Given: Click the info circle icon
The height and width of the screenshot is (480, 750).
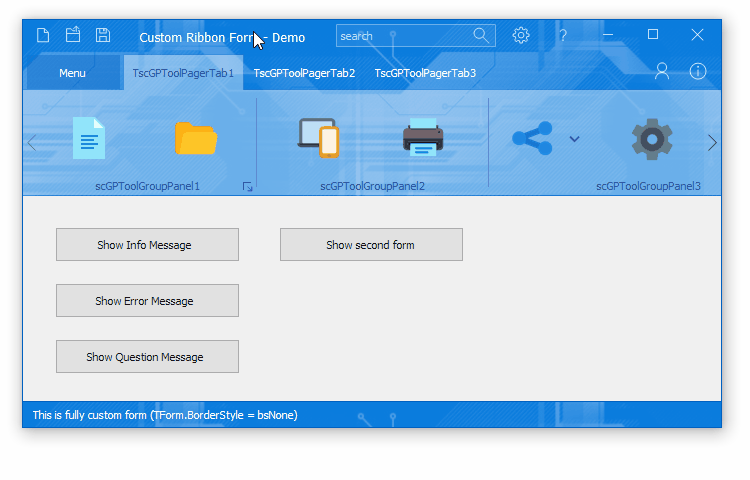Looking at the screenshot, I should coord(698,71).
